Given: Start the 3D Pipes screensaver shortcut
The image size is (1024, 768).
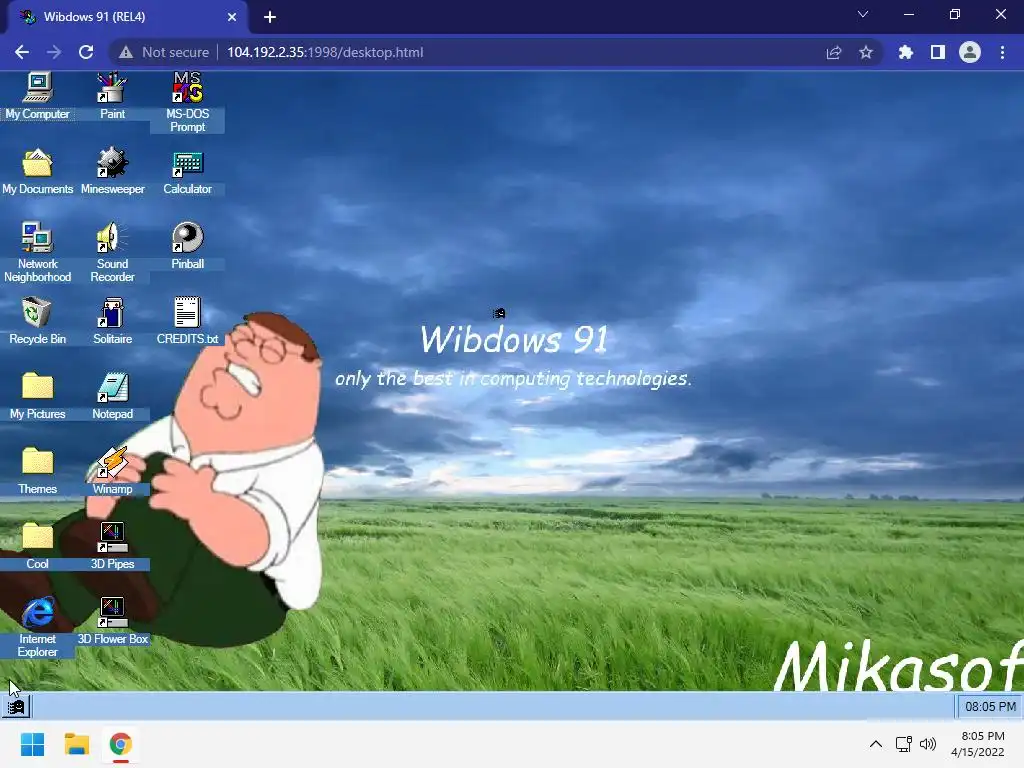Looking at the screenshot, I should (x=112, y=546).
